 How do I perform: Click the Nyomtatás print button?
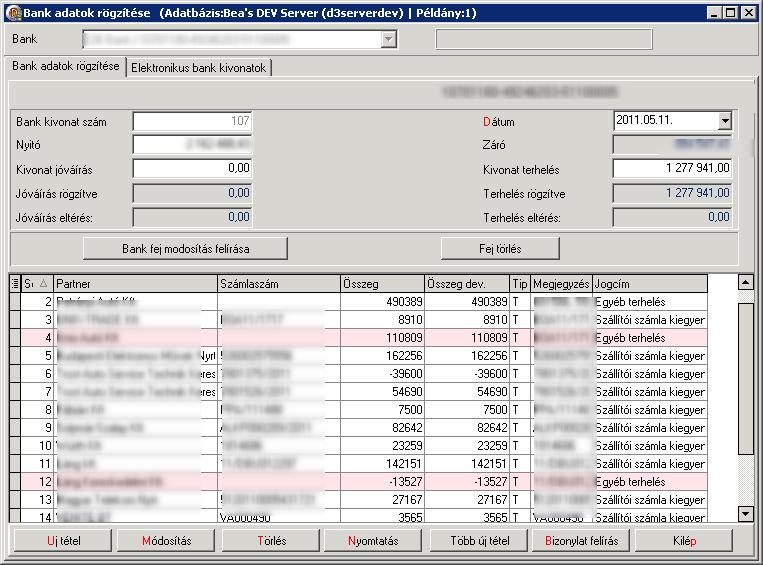click(x=373, y=541)
